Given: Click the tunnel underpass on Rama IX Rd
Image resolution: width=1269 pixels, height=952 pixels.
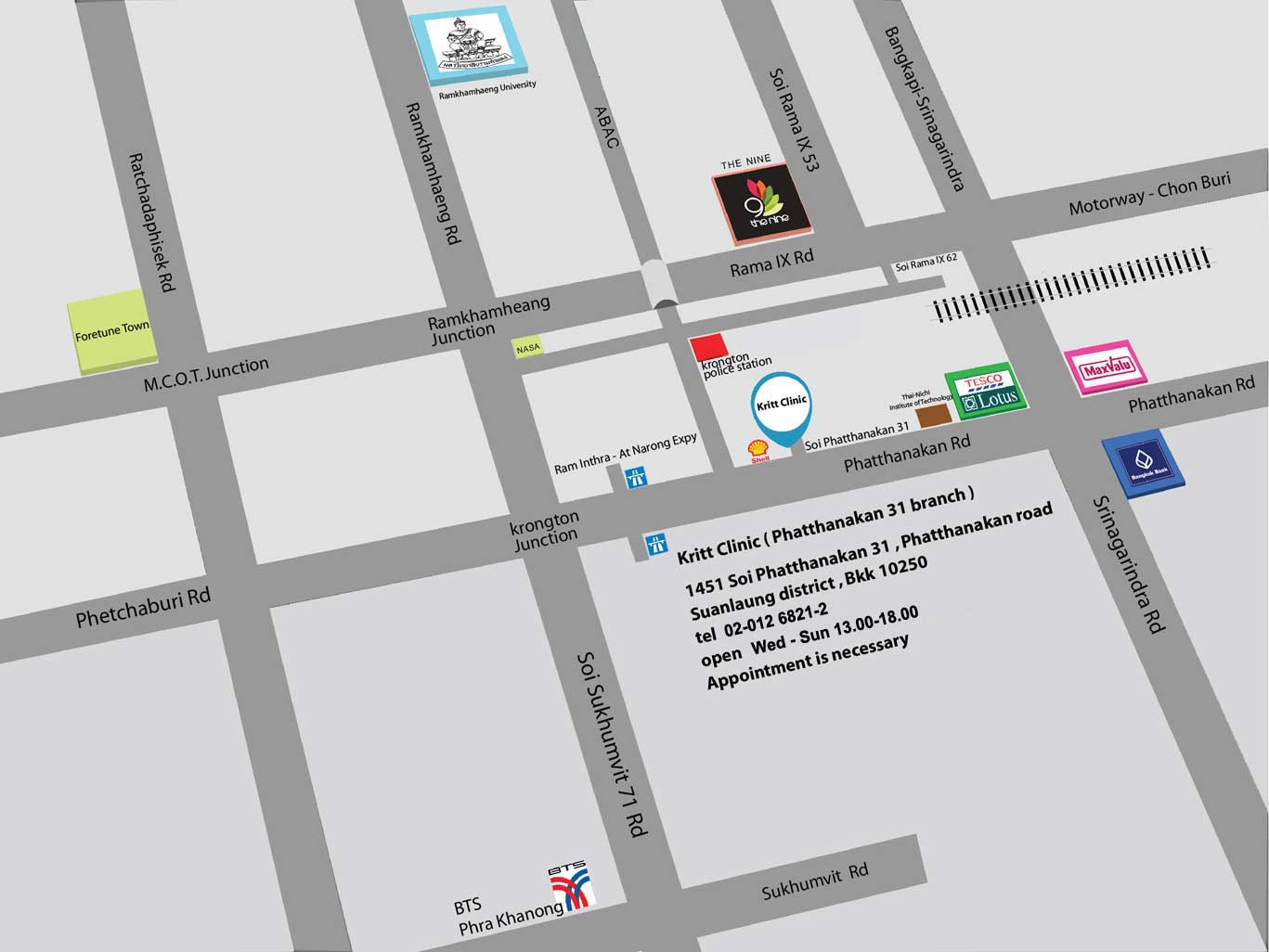Looking at the screenshot, I should (661, 284).
